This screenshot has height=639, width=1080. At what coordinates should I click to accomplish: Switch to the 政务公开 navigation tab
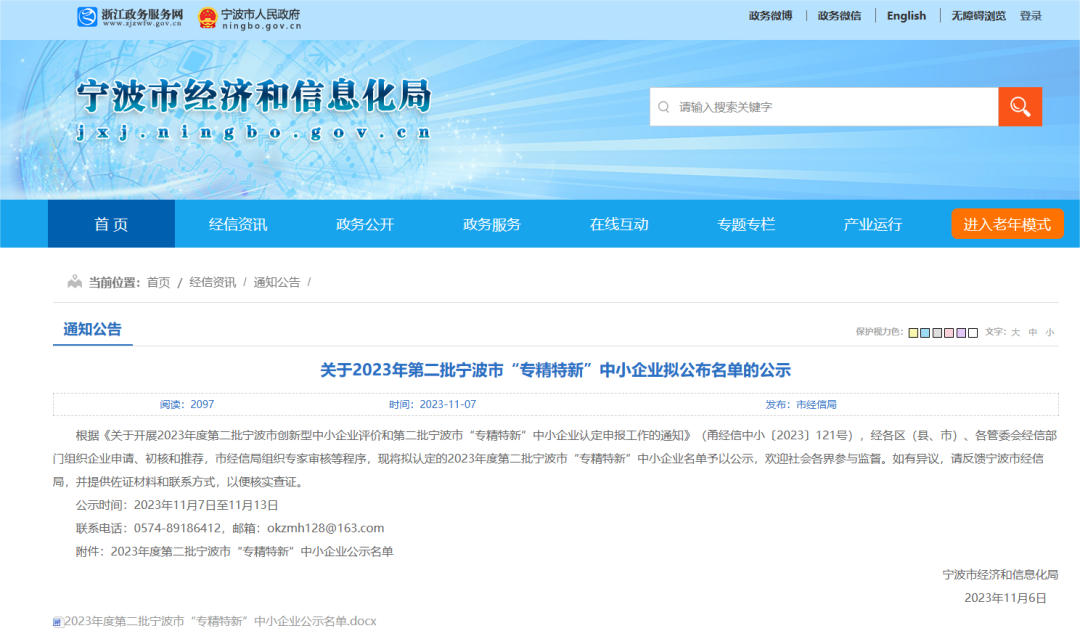point(366,224)
